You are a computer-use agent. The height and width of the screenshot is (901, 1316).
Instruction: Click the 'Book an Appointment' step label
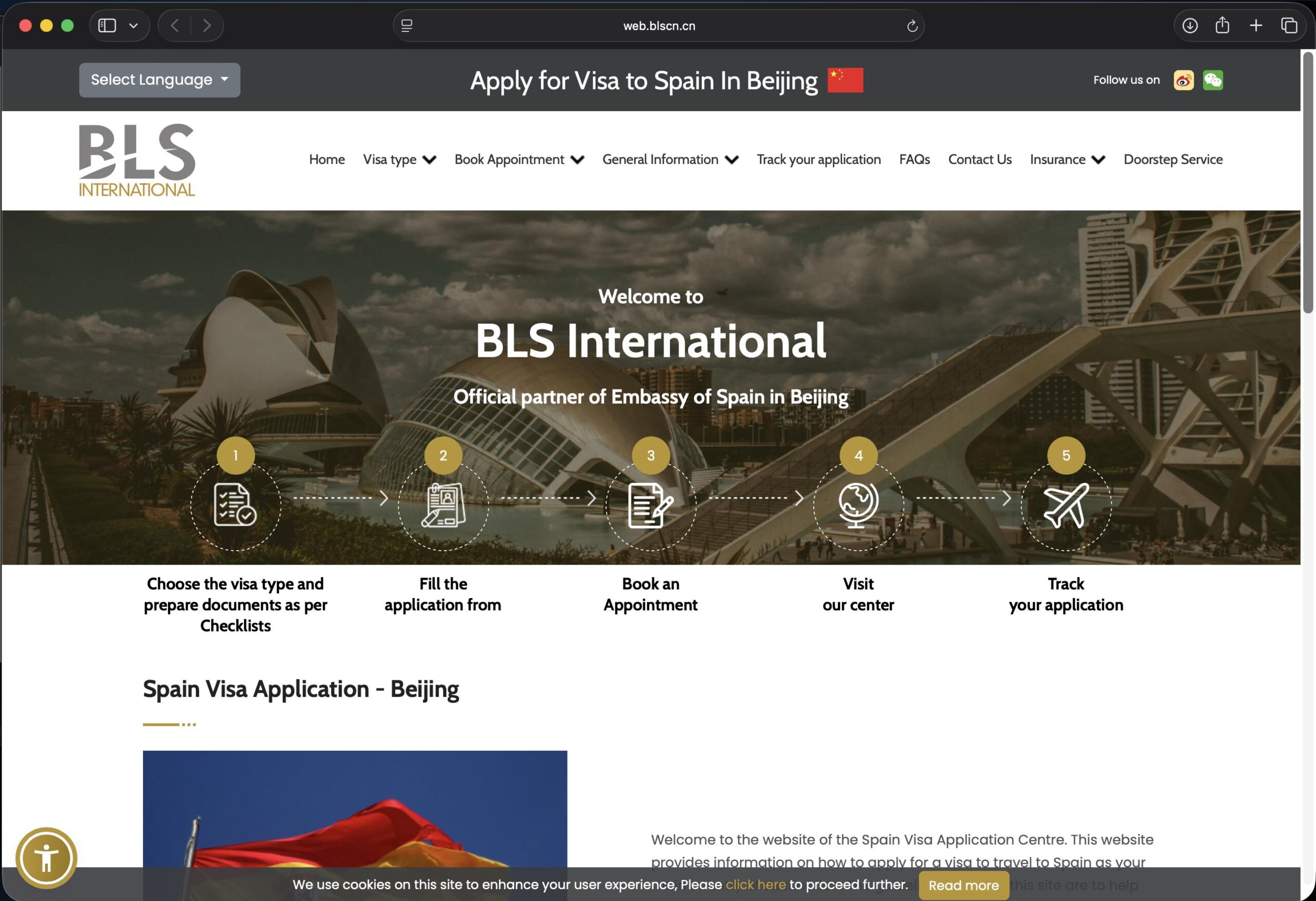(x=651, y=594)
